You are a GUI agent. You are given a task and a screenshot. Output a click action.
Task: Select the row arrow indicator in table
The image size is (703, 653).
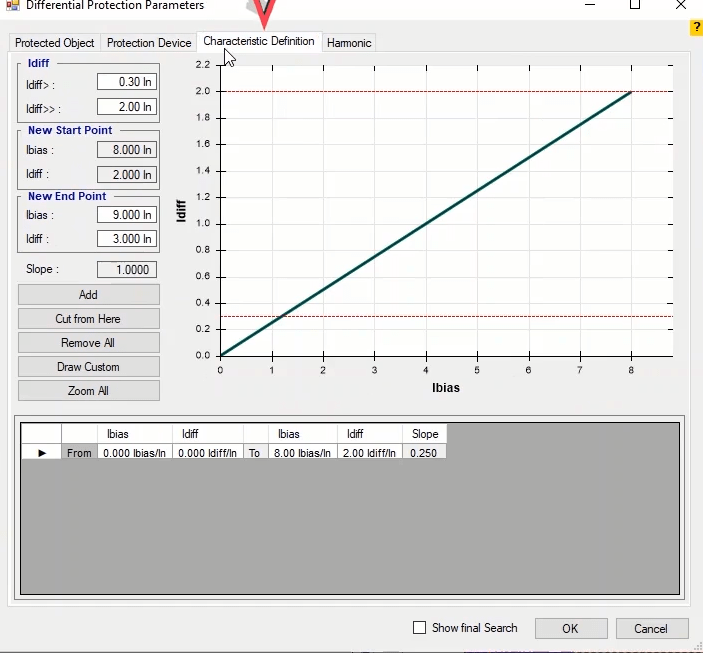point(42,453)
